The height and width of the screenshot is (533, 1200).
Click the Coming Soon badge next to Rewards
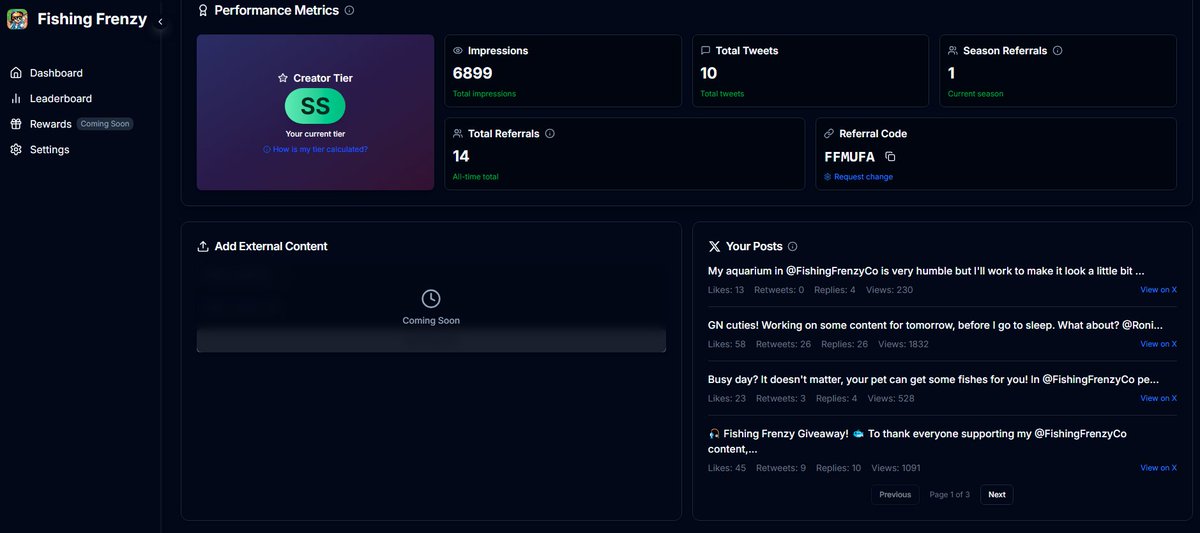coord(105,124)
